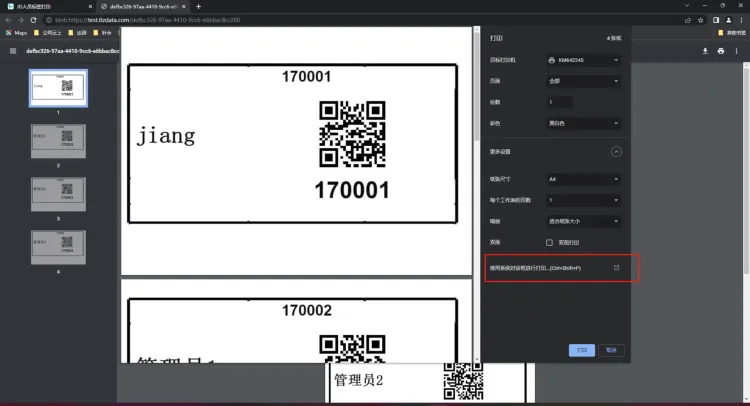Open the pages-per-sheet dropdown

pyautogui.click(x=584, y=200)
